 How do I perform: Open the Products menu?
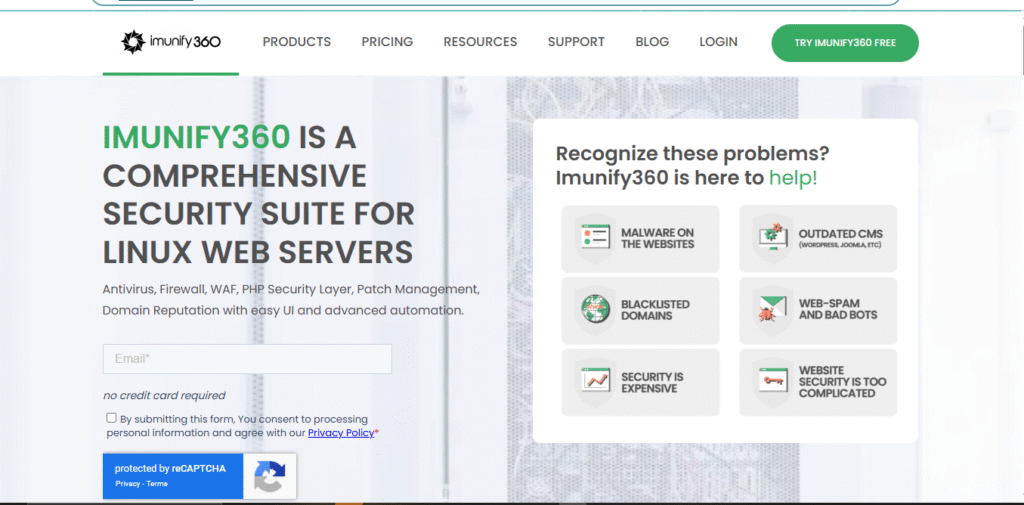pos(296,42)
